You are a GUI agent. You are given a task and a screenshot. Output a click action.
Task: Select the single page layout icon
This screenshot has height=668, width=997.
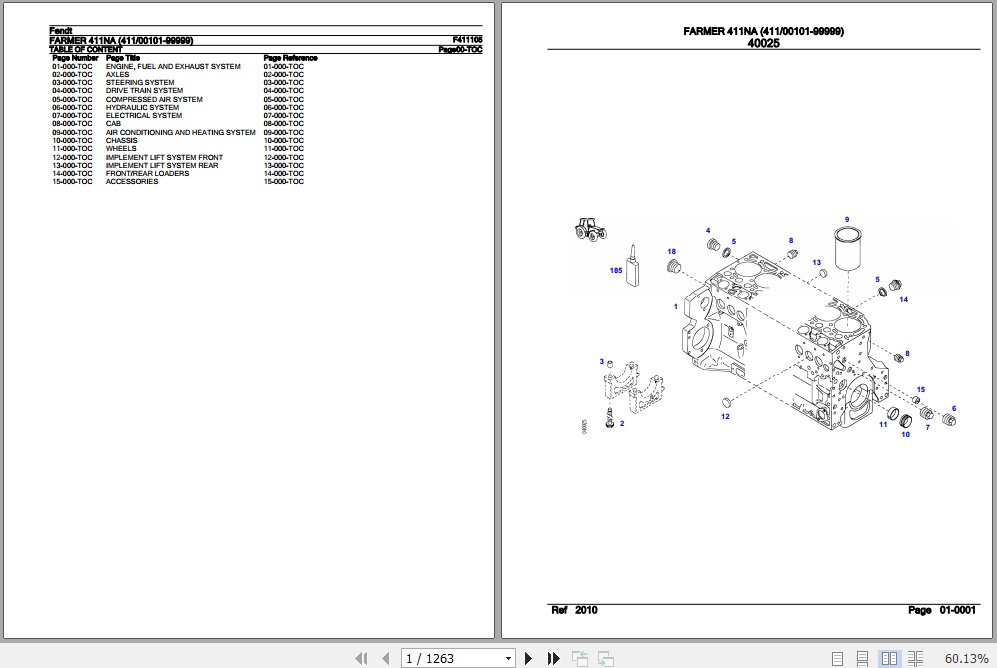point(838,658)
